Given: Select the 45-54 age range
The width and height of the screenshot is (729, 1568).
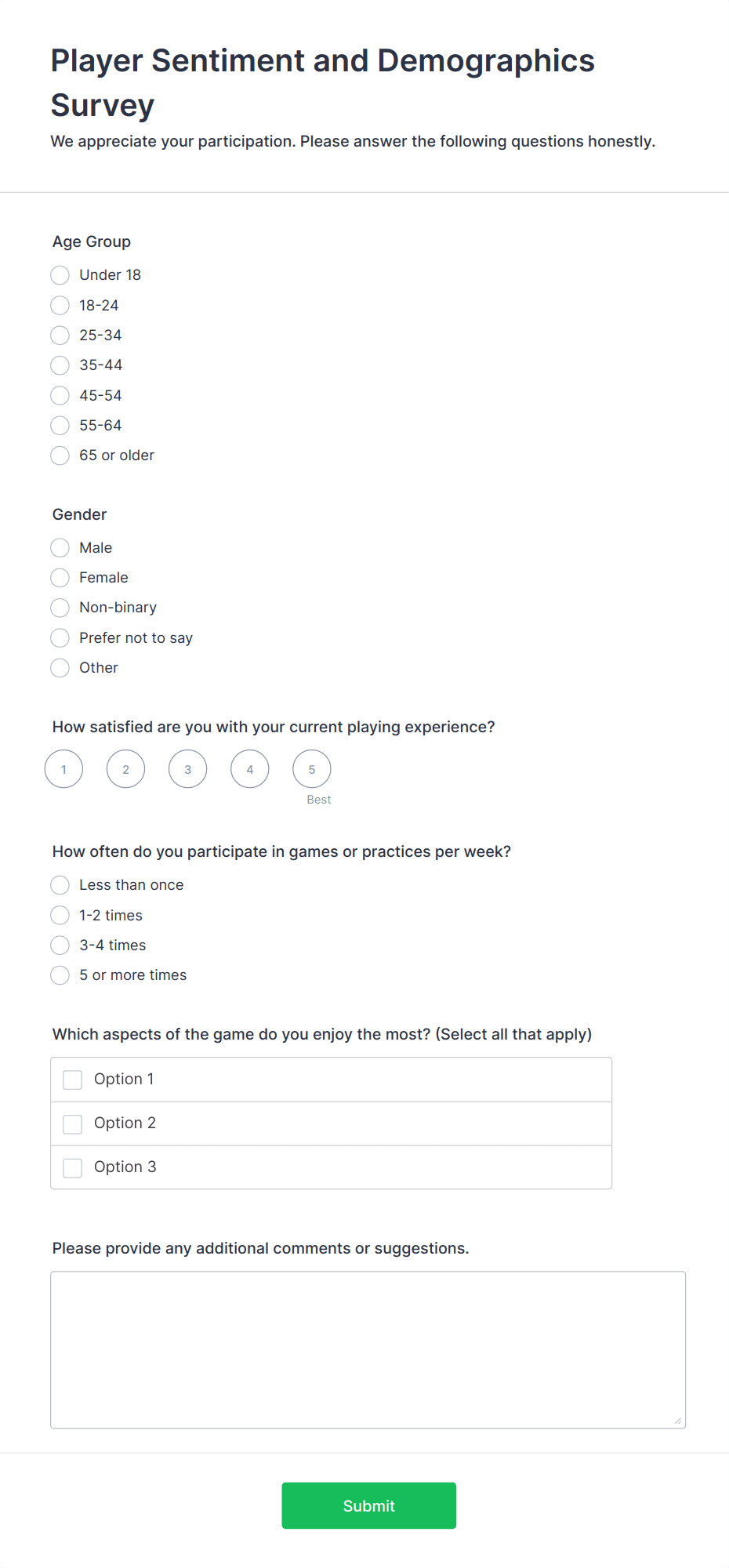Looking at the screenshot, I should [x=60, y=396].
